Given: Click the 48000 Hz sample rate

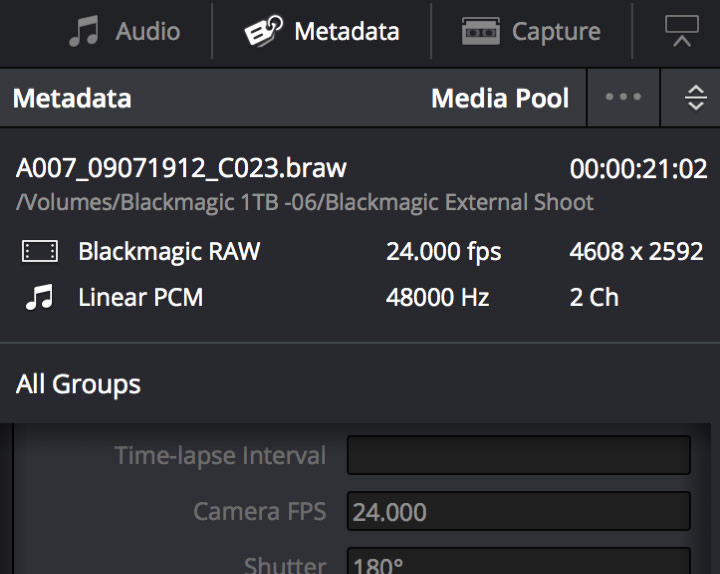Looking at the screenshot, I should (x=438, y=297).
